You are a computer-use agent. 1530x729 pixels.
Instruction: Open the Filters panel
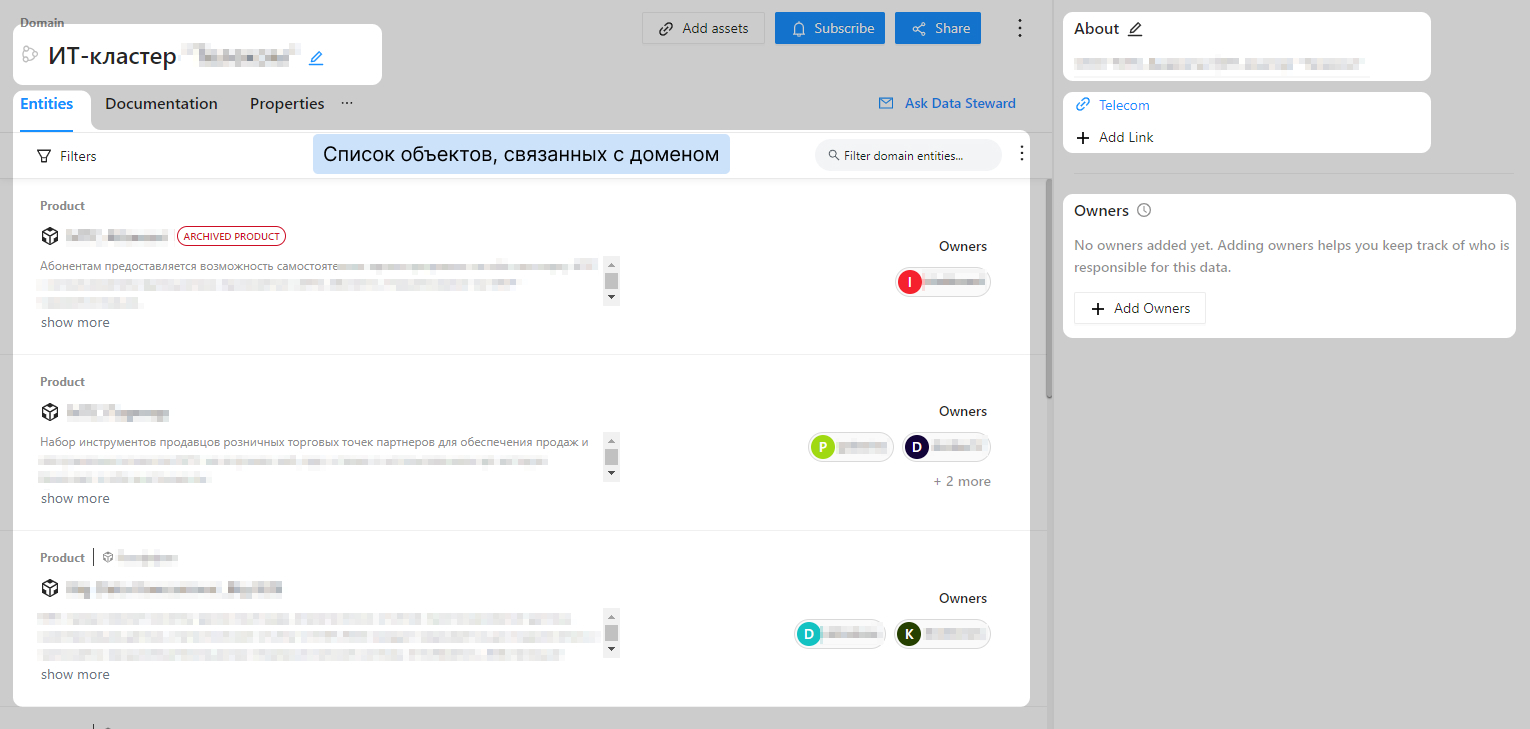pos(67,156)
